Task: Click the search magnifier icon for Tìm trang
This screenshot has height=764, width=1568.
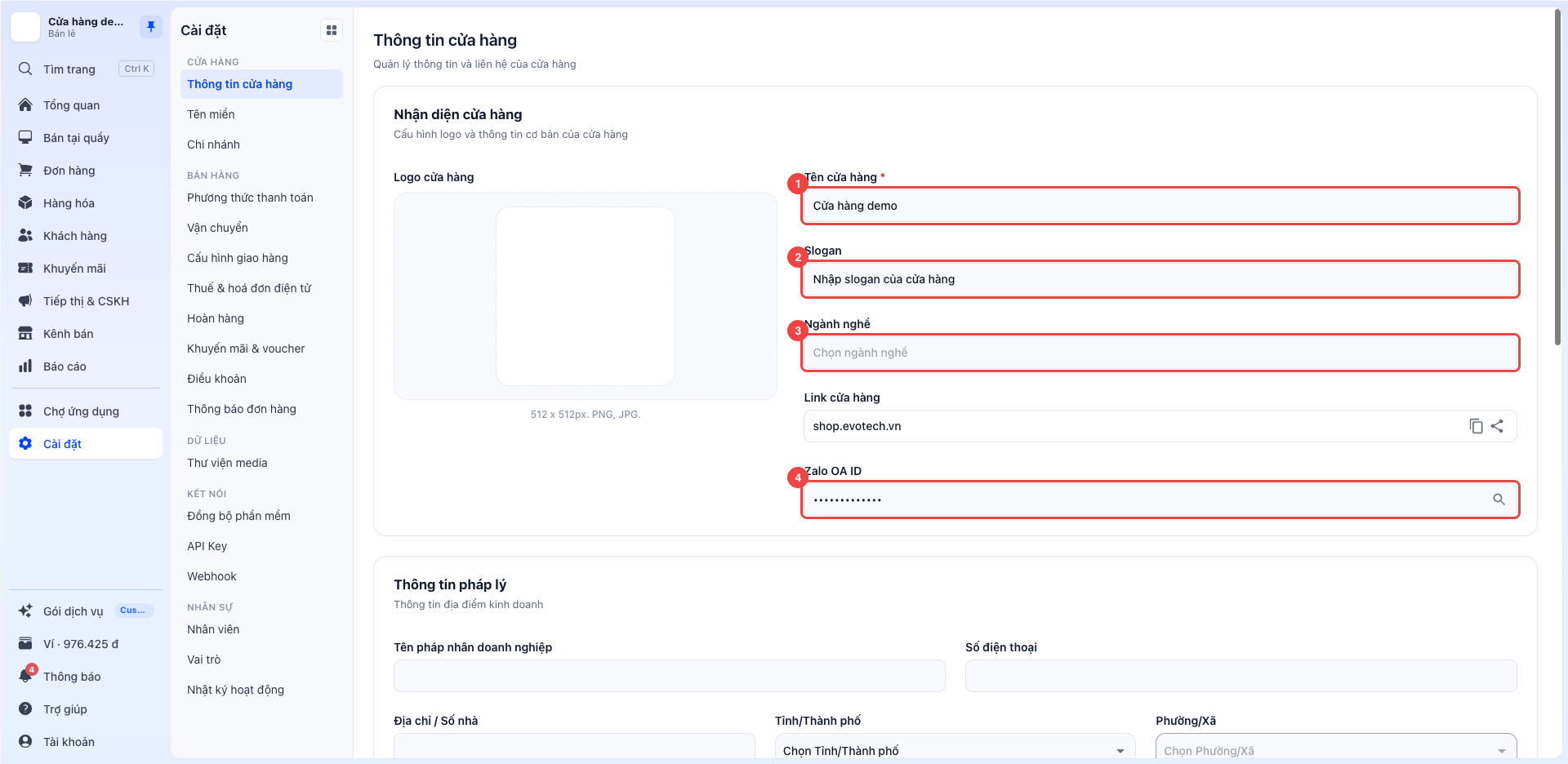Action: (x=25, y=69)
